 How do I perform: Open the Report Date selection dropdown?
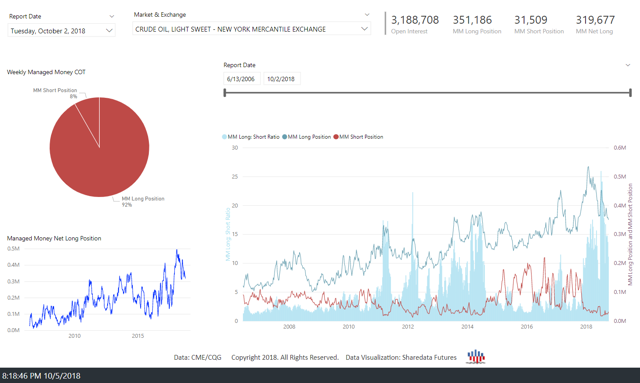click(x=61, y=31)
